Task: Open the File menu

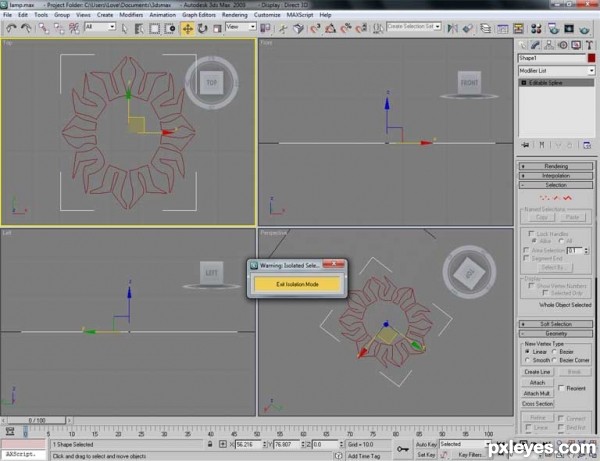Action: [x=8, y=15]
